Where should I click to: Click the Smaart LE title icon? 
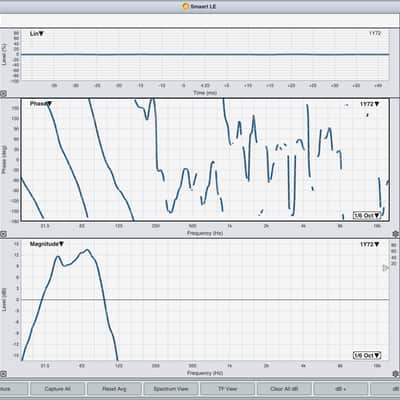tap(186, 6)
